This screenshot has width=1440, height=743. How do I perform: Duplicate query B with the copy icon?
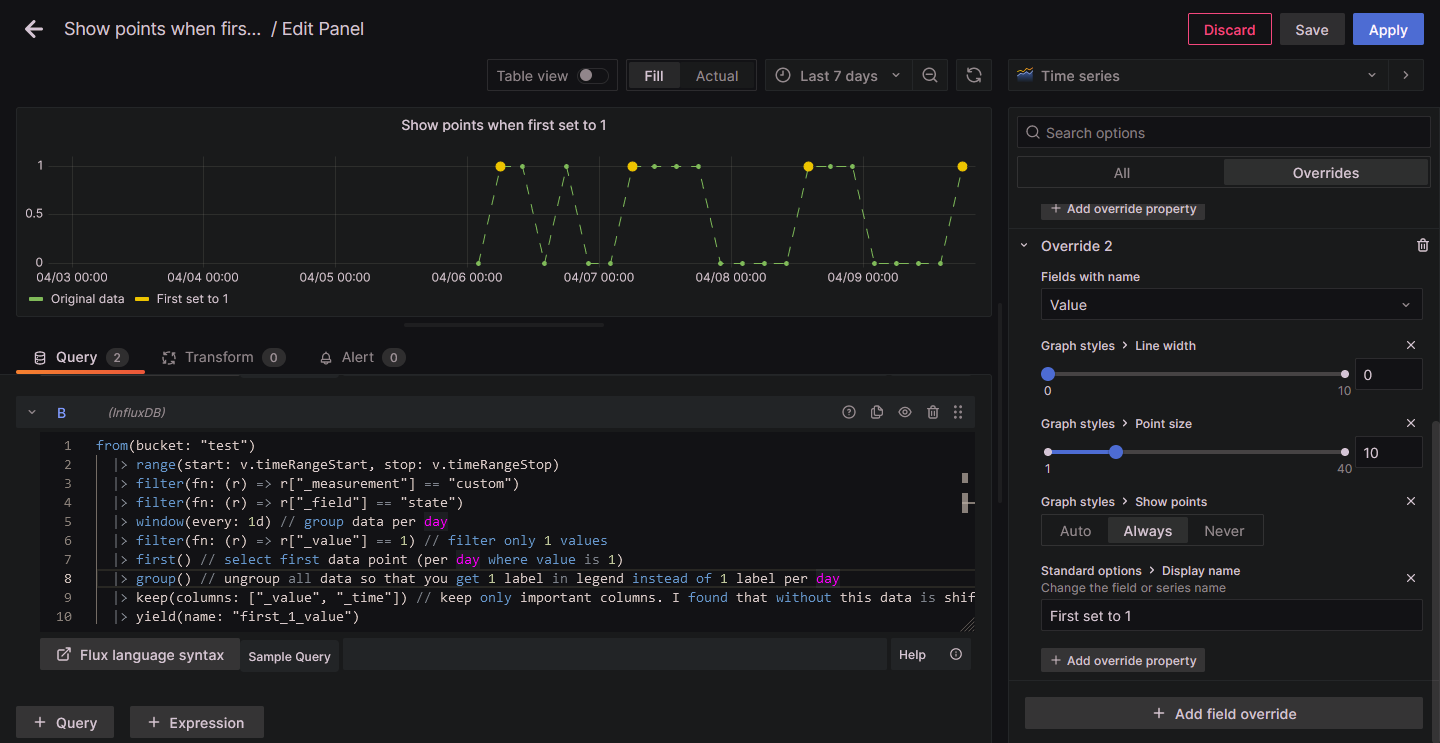[877, 412]
